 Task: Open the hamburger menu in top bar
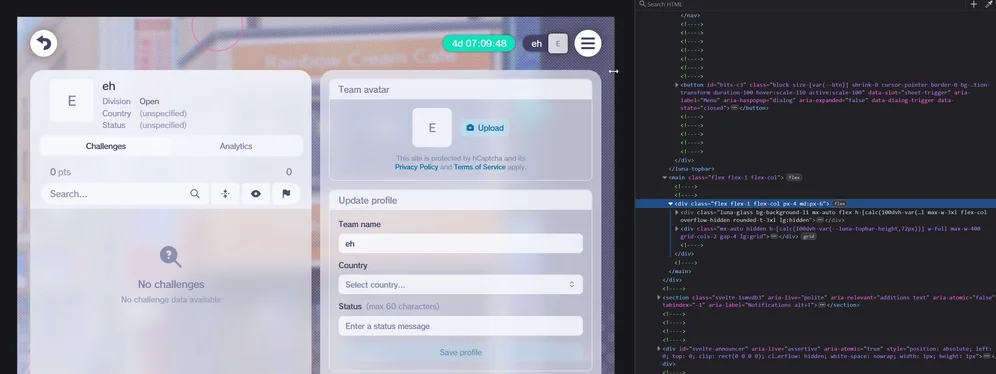click(588, 43)
